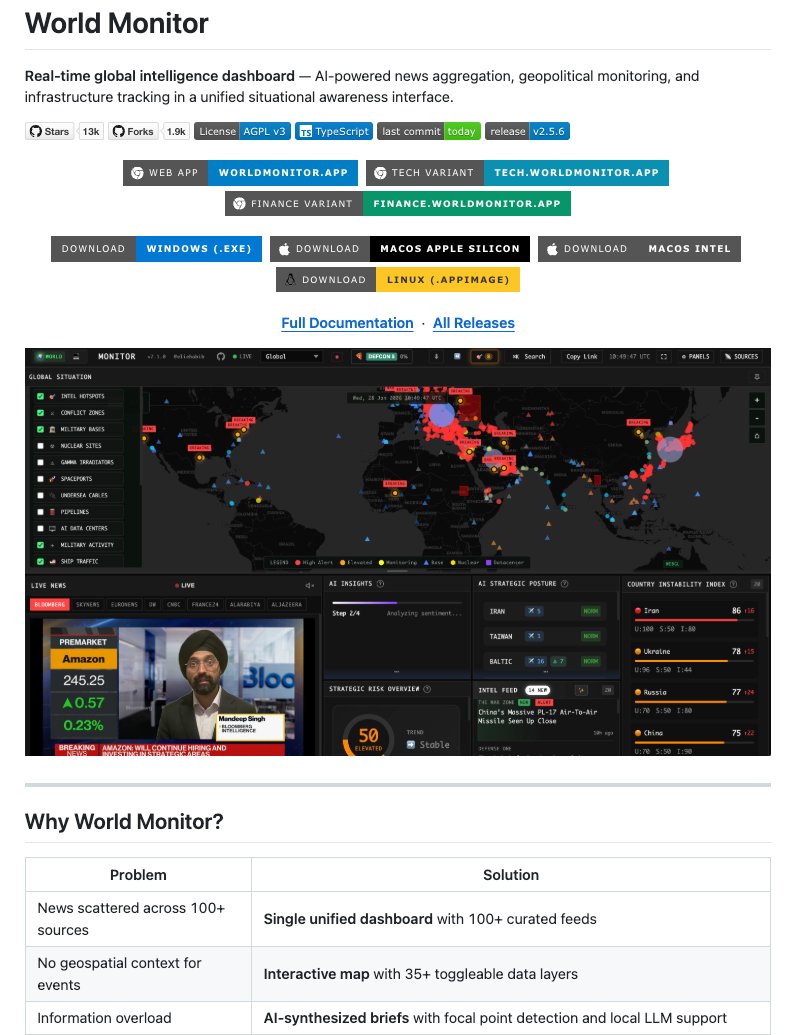Click the AI Insights help icon
This screenshot has width=789, height=1035.
coord(380,584)
